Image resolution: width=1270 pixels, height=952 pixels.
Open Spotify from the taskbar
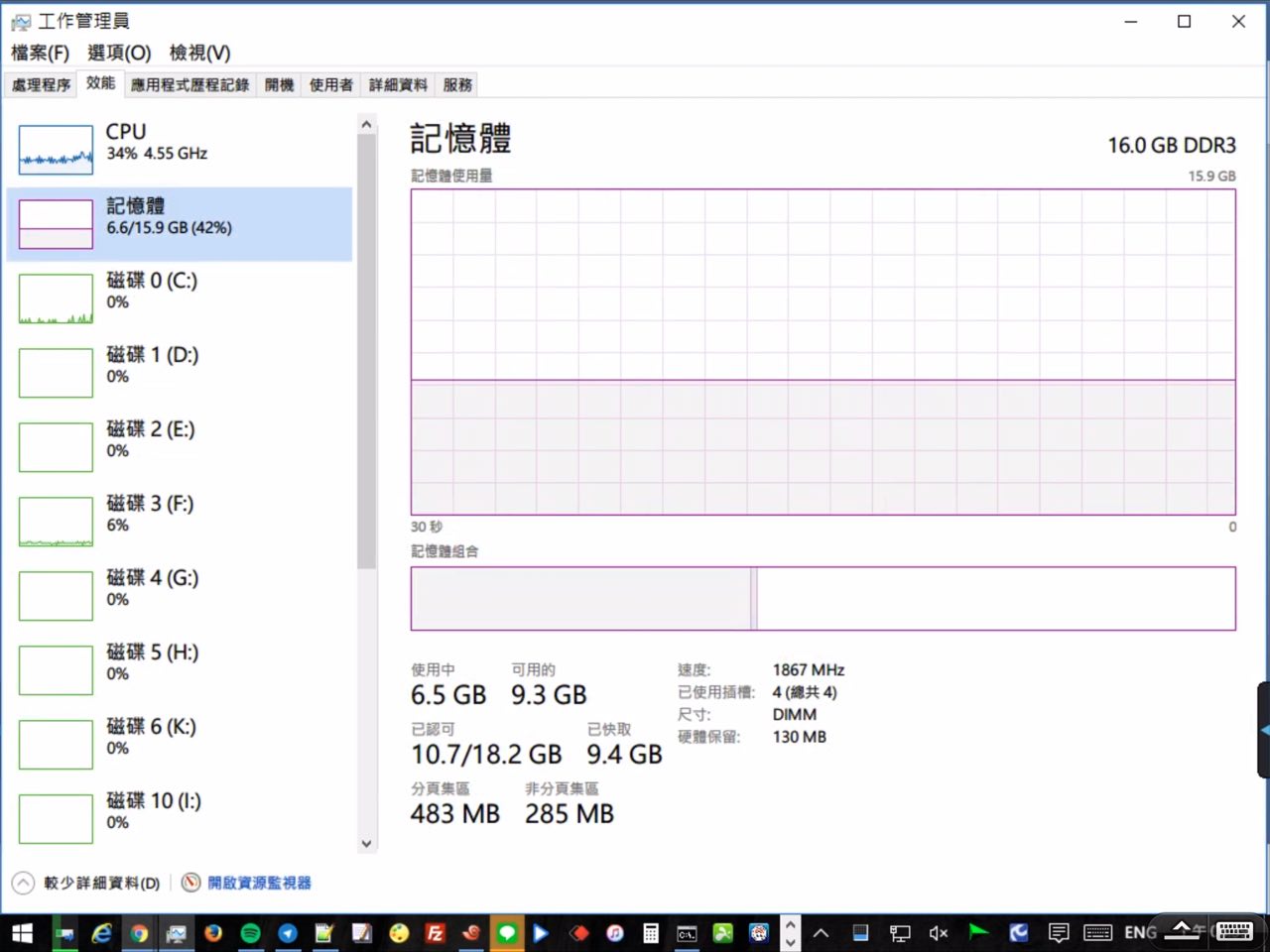250,933
